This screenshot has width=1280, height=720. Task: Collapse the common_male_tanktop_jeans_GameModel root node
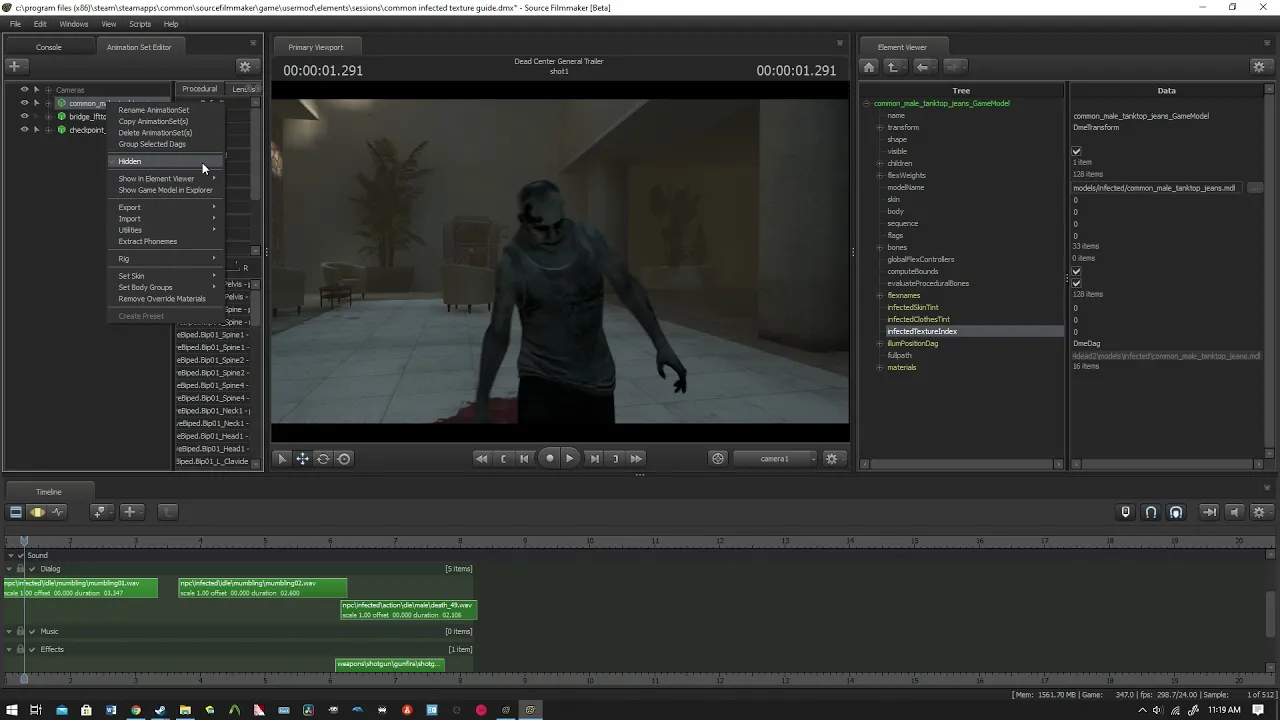coord(867,103)
